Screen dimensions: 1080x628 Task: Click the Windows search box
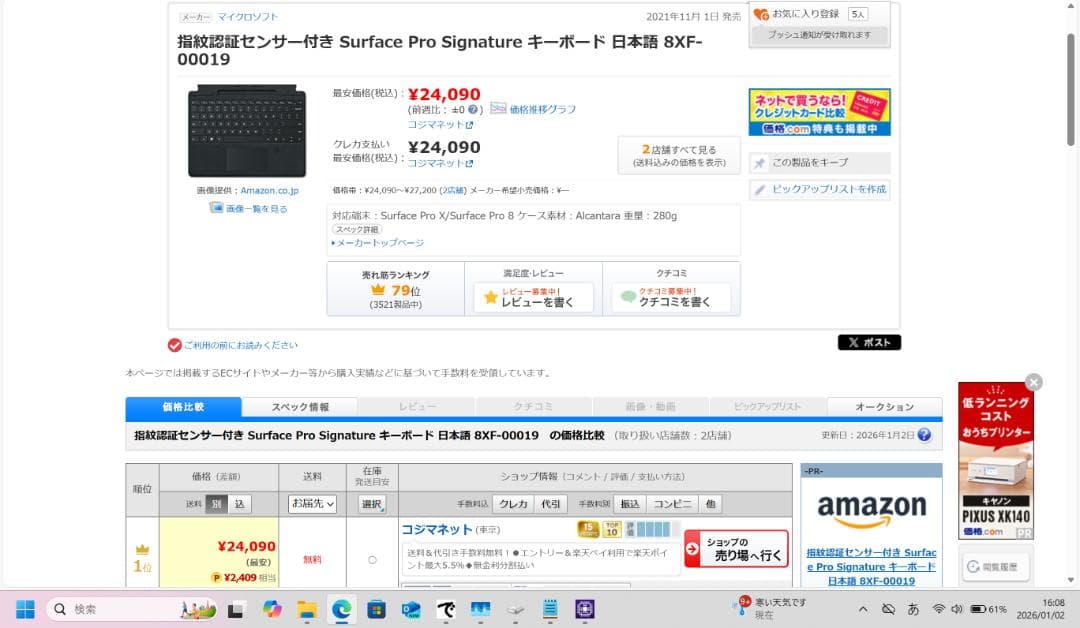80,609
